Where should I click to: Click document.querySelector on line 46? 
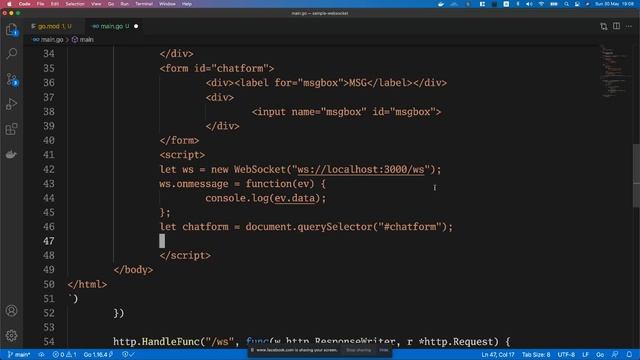click(309, 227)
